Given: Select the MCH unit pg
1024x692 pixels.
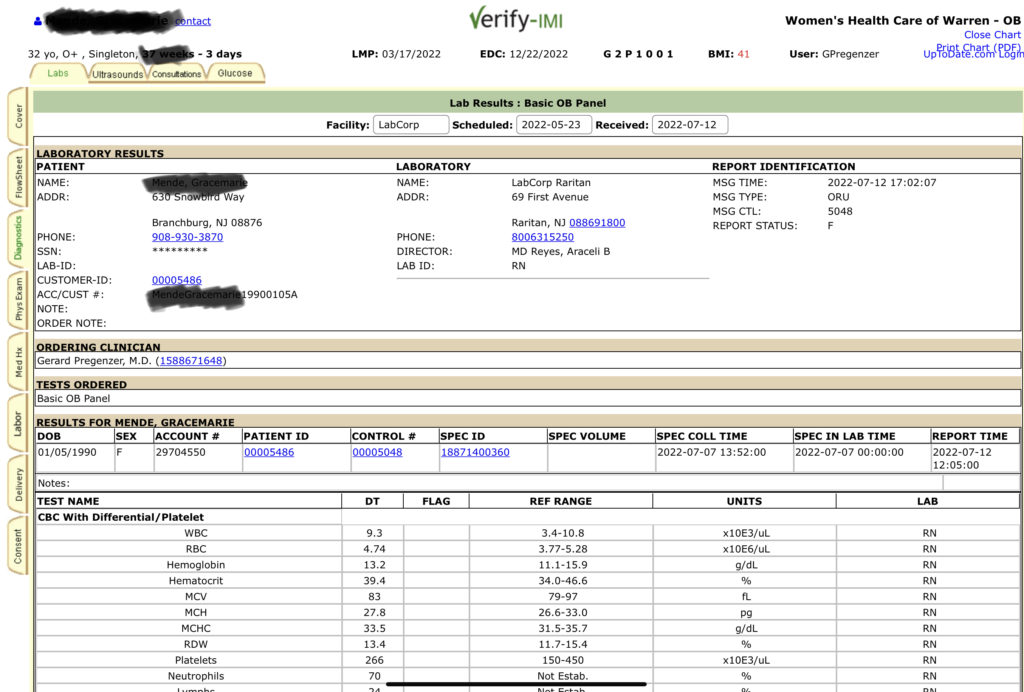Looking at the screenshot, I should pyautogui.click(x=746, y=612).
